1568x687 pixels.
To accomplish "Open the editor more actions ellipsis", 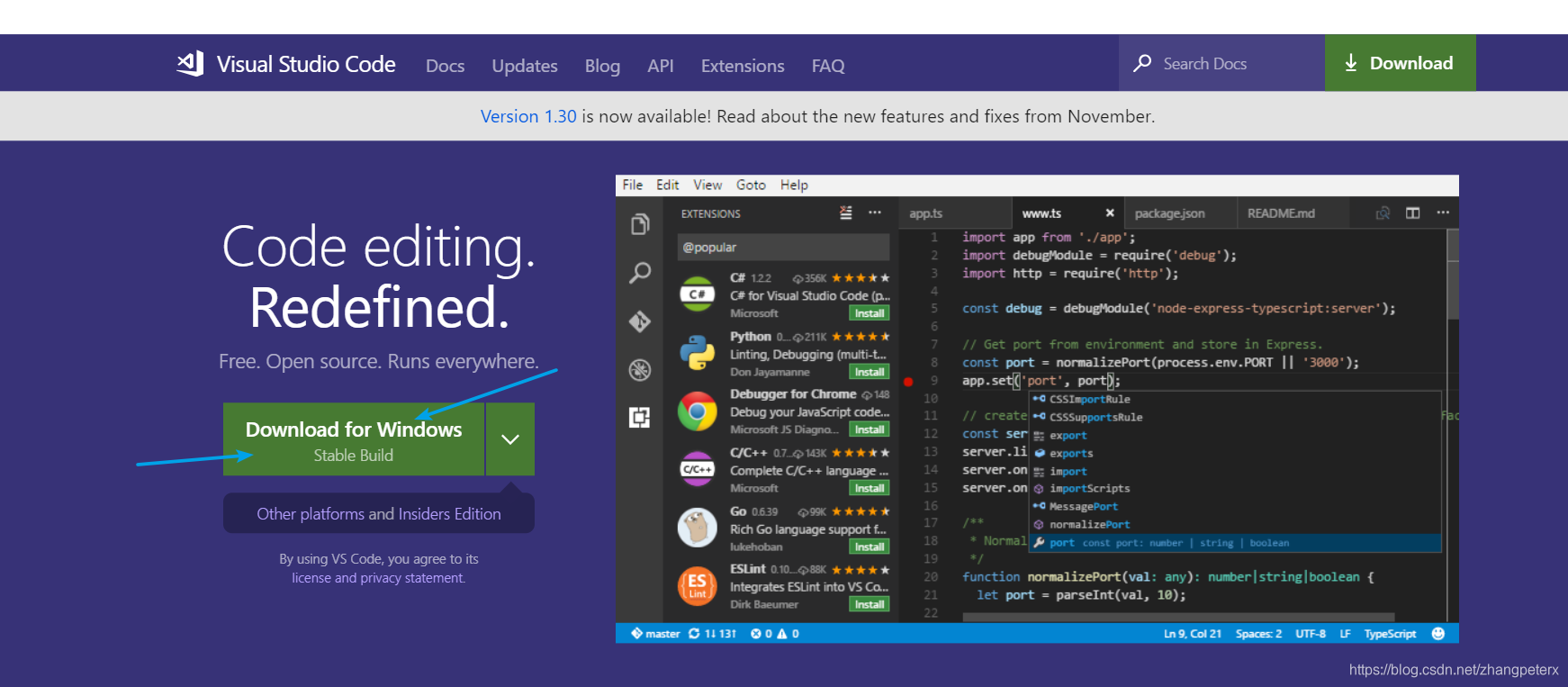I will (x=1443, y=212).
